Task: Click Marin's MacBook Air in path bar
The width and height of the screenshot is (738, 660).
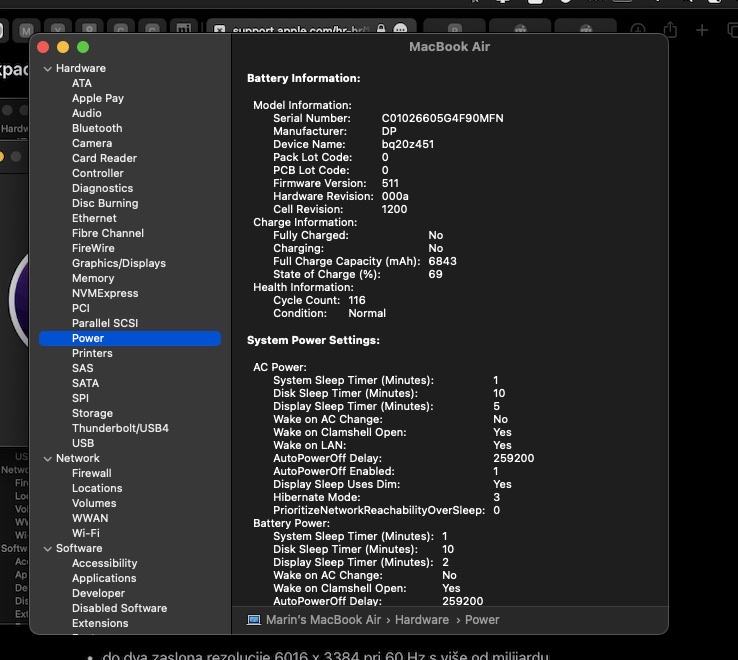Action: (x=323, y=620)
